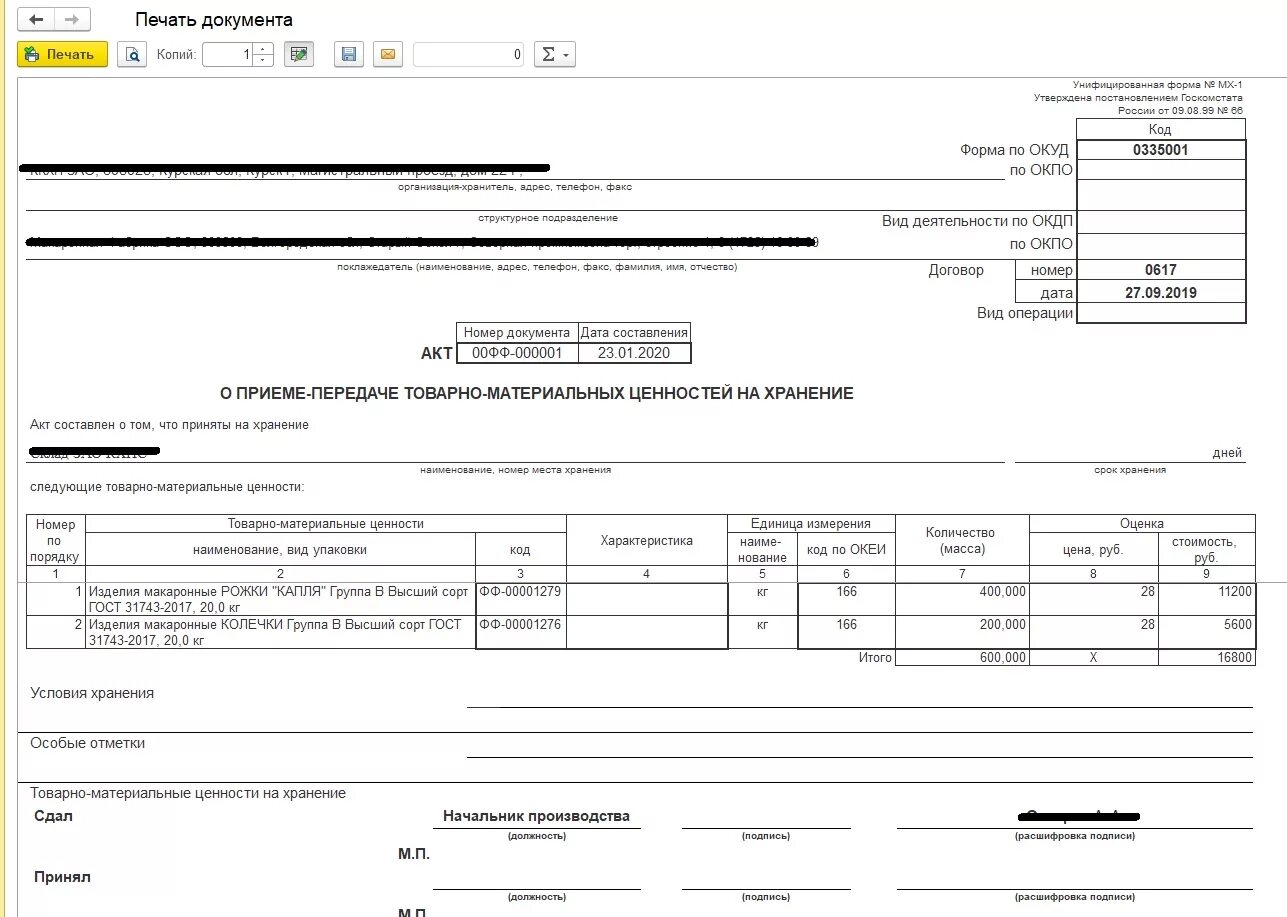Image resolution: width=1287 pixels, height=917 pixels.
Task: Select the Характеристика column header
Action: click(x=646, y=541)
